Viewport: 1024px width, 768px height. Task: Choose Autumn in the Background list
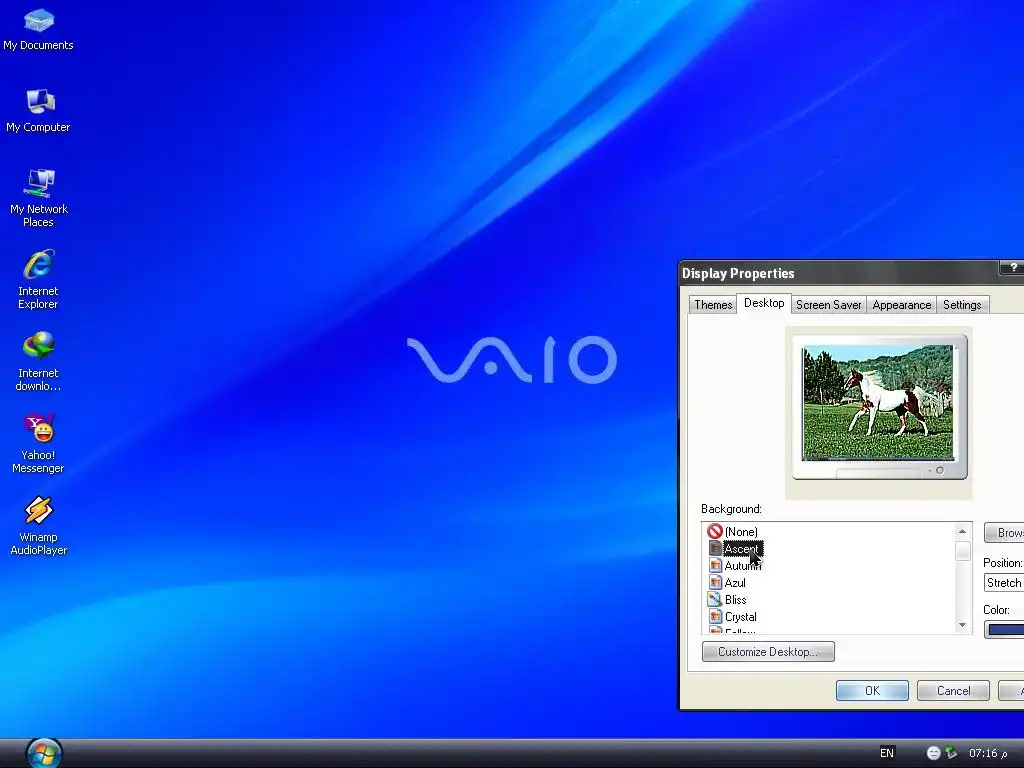click(x=743, y=566)
